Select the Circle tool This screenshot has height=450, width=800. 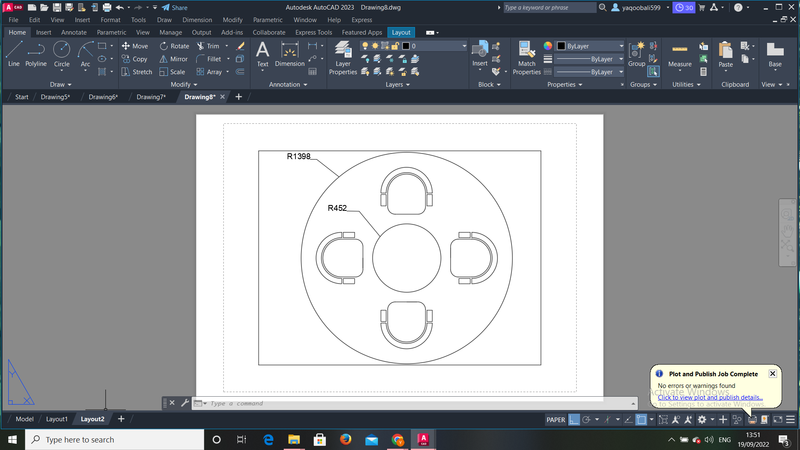pyautogui.click(x=62, y=54)
